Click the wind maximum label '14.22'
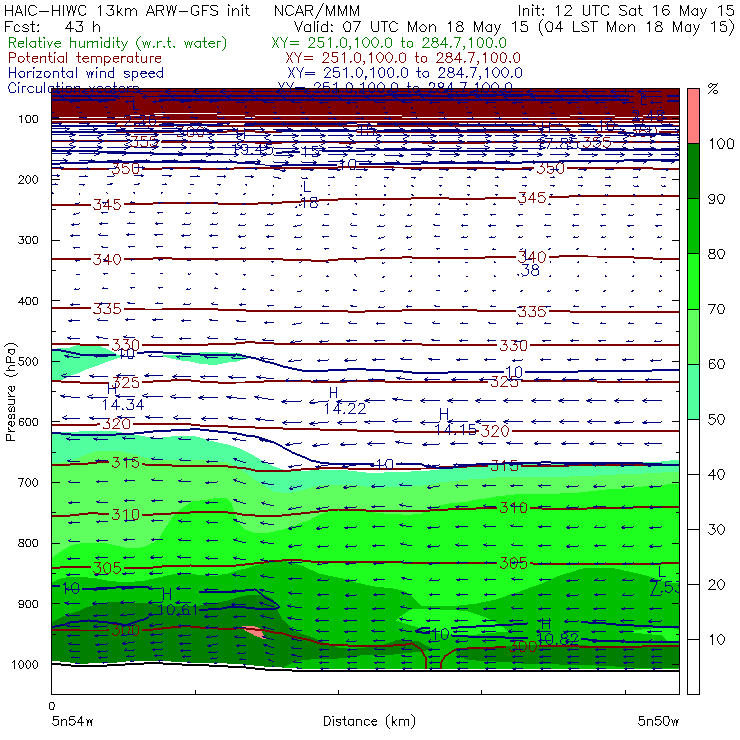Image resolution: width=740 pixels, height=740 pixels. [345, 409]
